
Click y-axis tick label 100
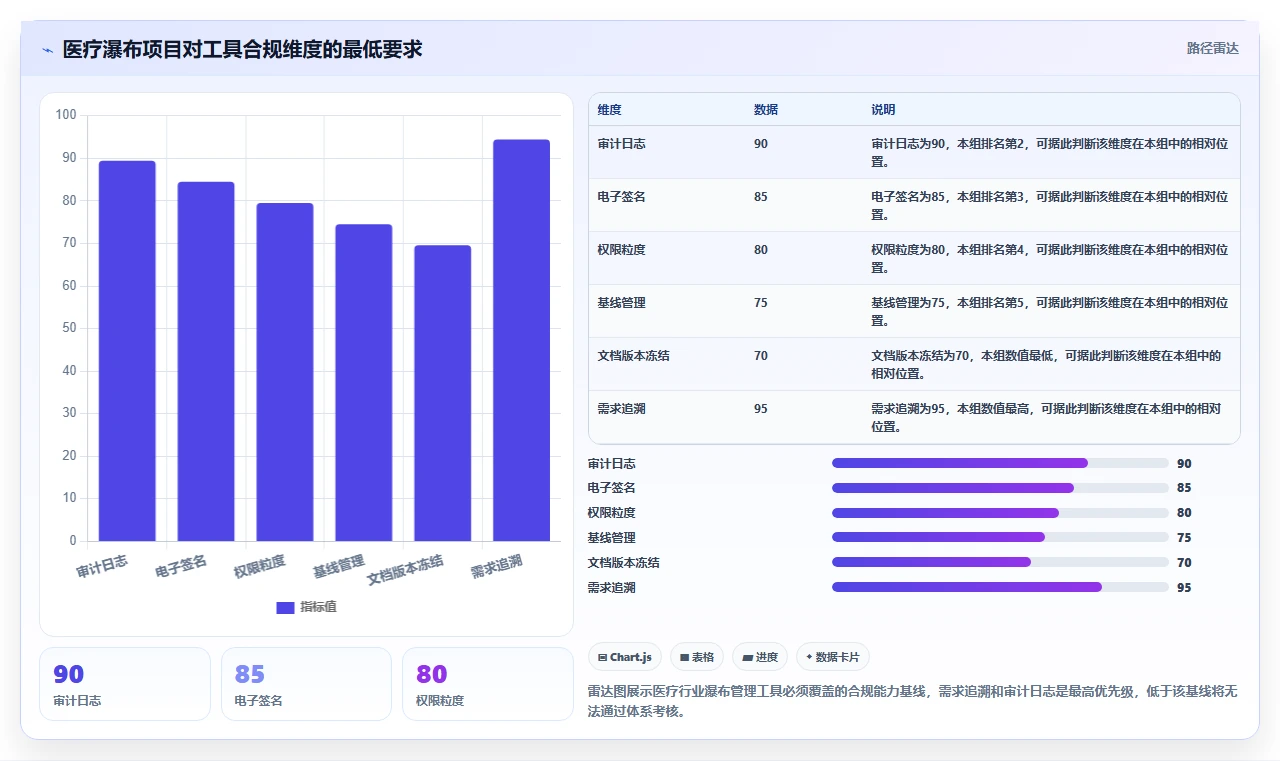coord(66,115)
